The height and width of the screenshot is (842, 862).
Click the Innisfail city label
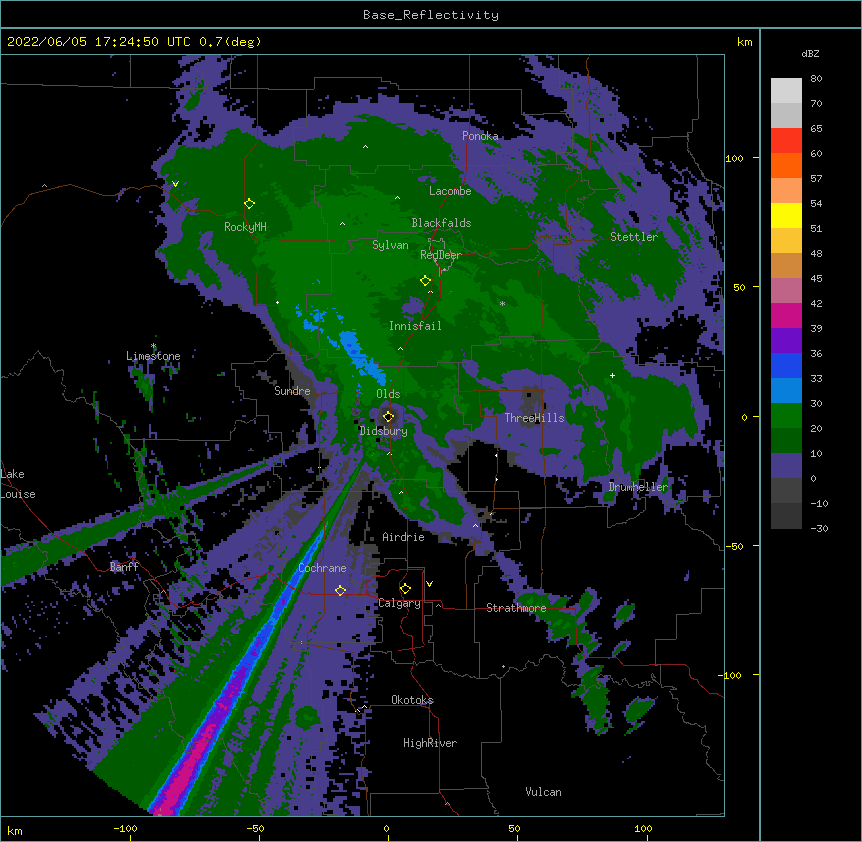(415, 326)
